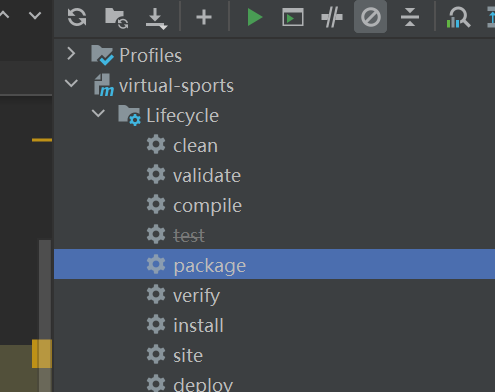Toggle Skip Tests mode icon
Viewport: 495px width, 392px height.
370,17
